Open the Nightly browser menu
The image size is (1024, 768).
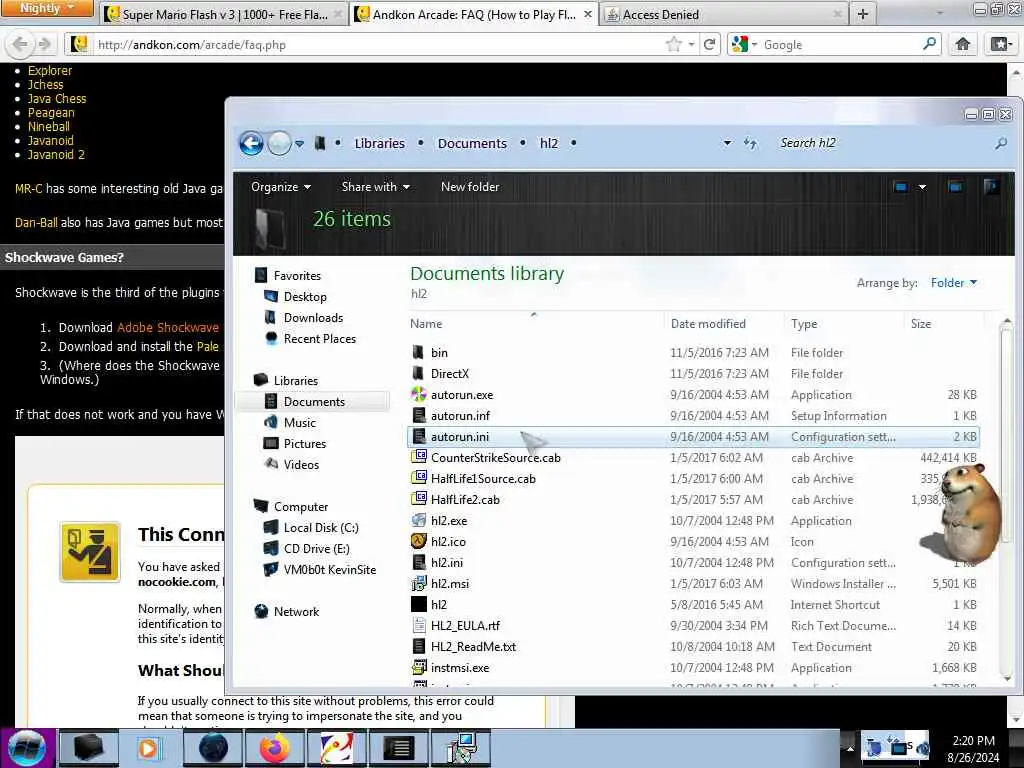point(46,8)
